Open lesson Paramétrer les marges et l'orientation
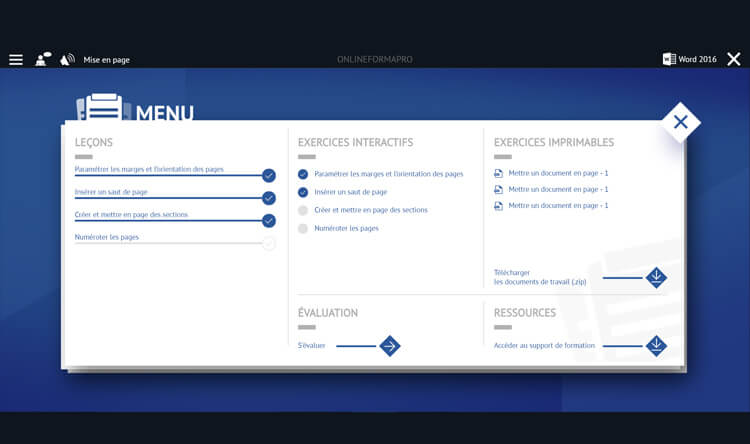750x444 pixels. point(149,169)
